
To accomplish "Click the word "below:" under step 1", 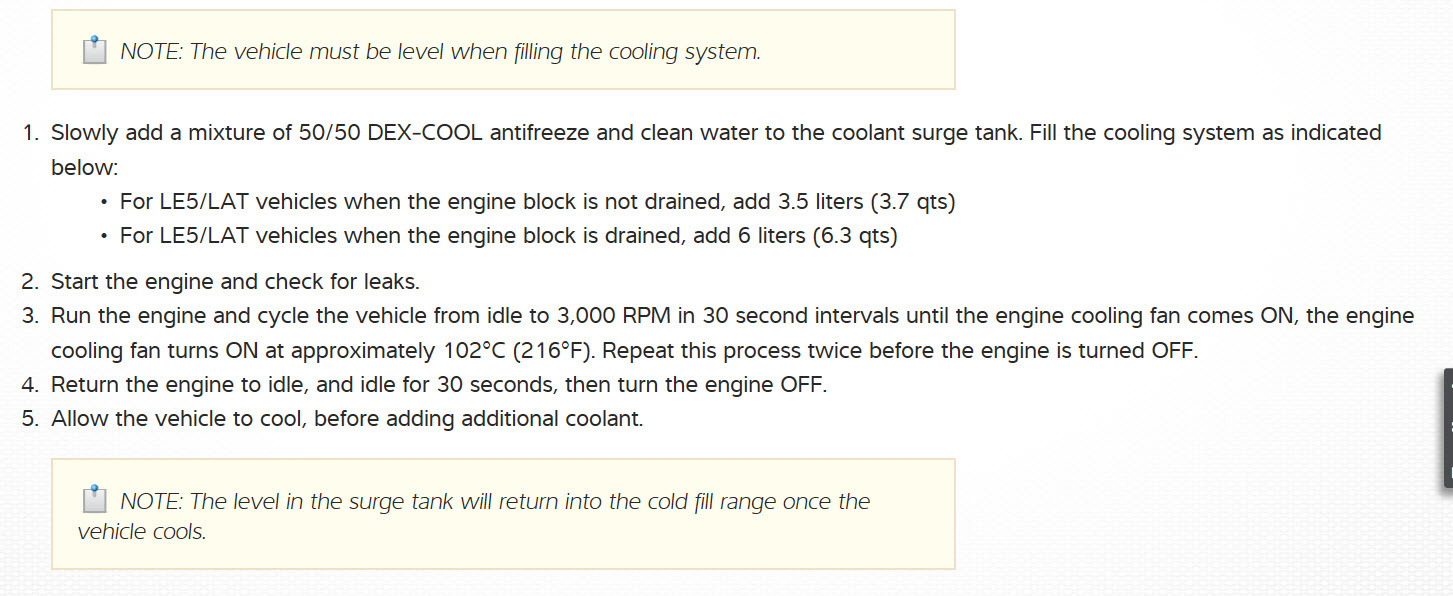I will (x=85, y=167).
